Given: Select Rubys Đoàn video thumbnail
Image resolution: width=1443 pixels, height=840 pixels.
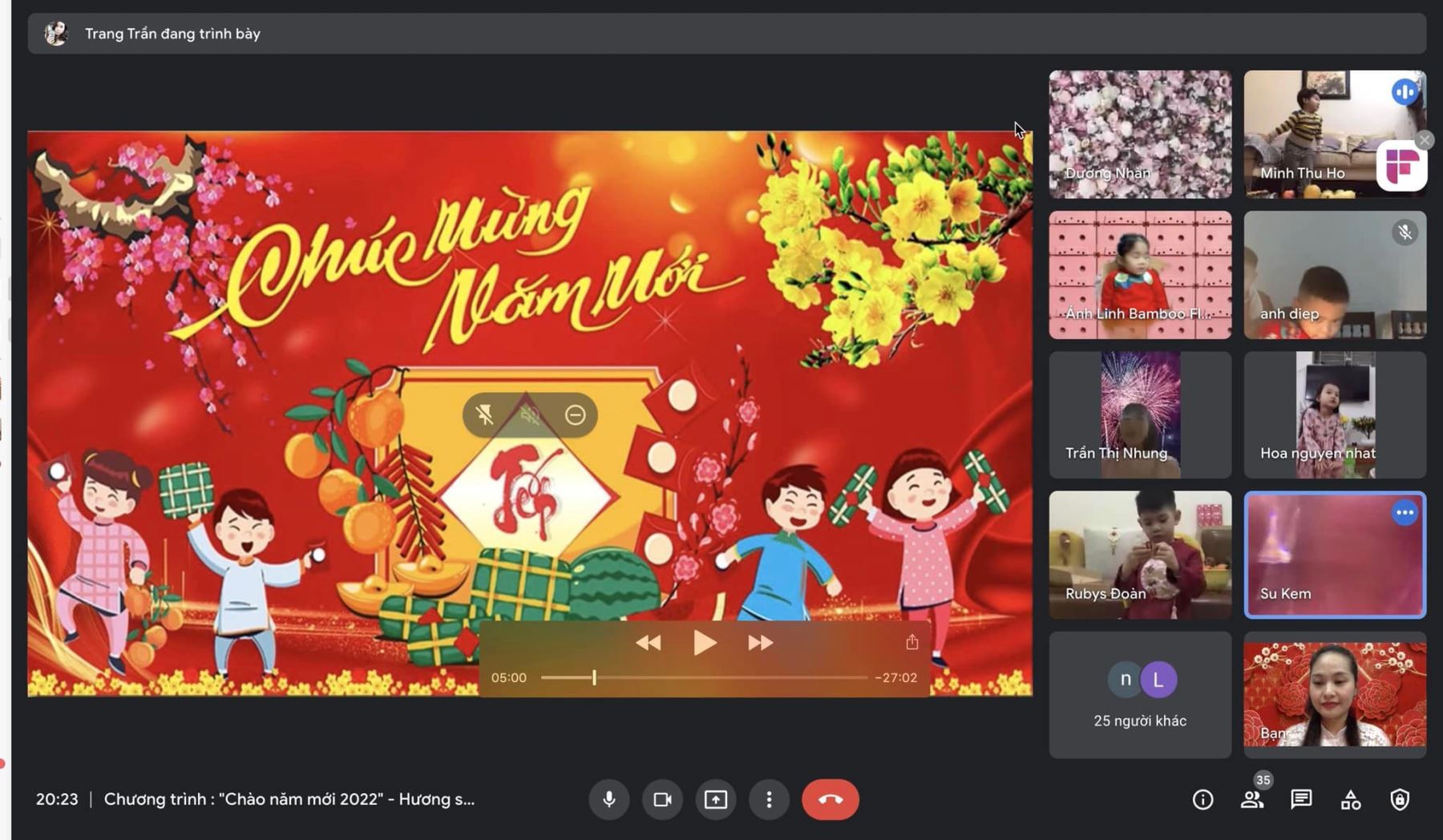Looking at the screenshot, I should point(1140,555).
